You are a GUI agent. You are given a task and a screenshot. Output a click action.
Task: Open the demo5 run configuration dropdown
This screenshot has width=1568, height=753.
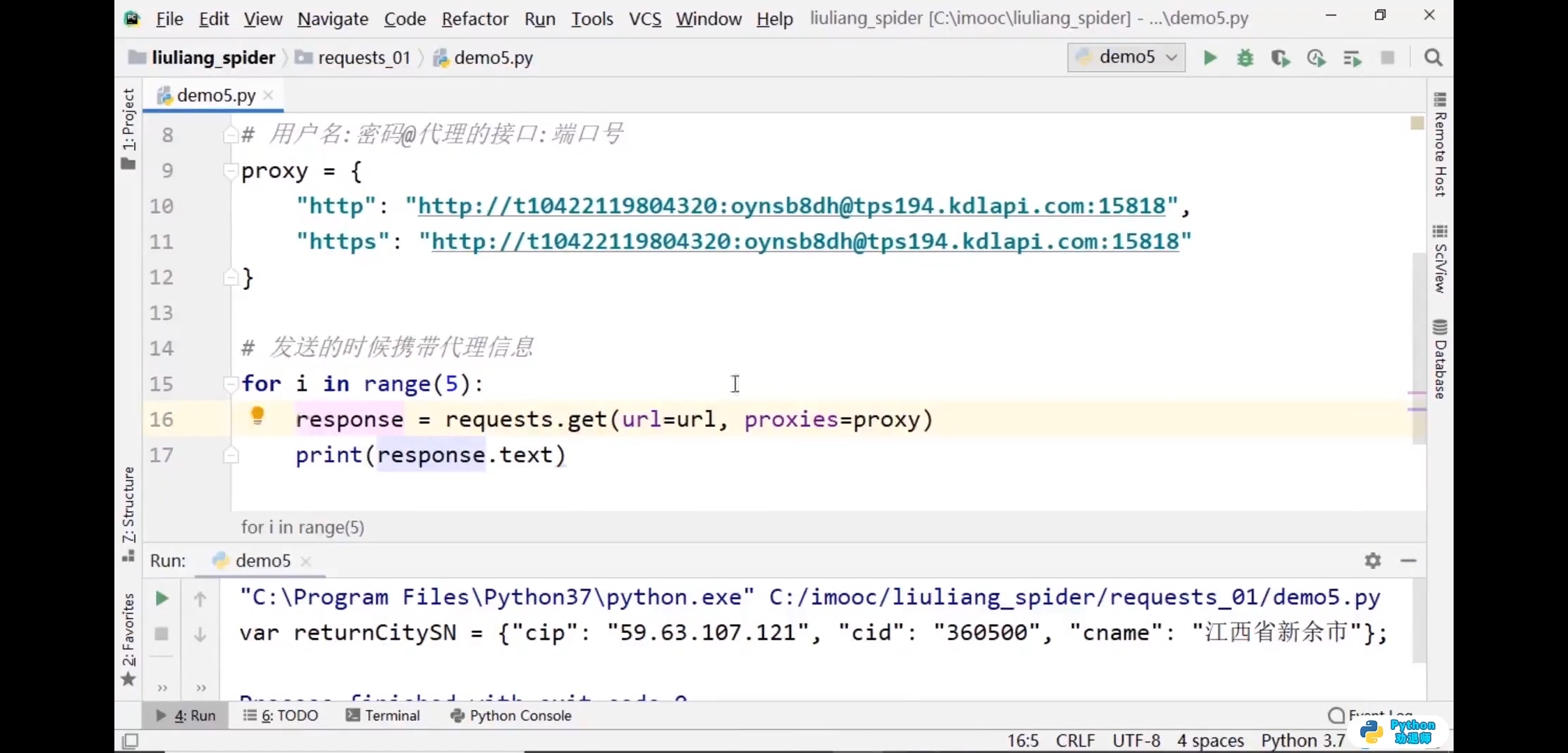tap(1126, 57)
